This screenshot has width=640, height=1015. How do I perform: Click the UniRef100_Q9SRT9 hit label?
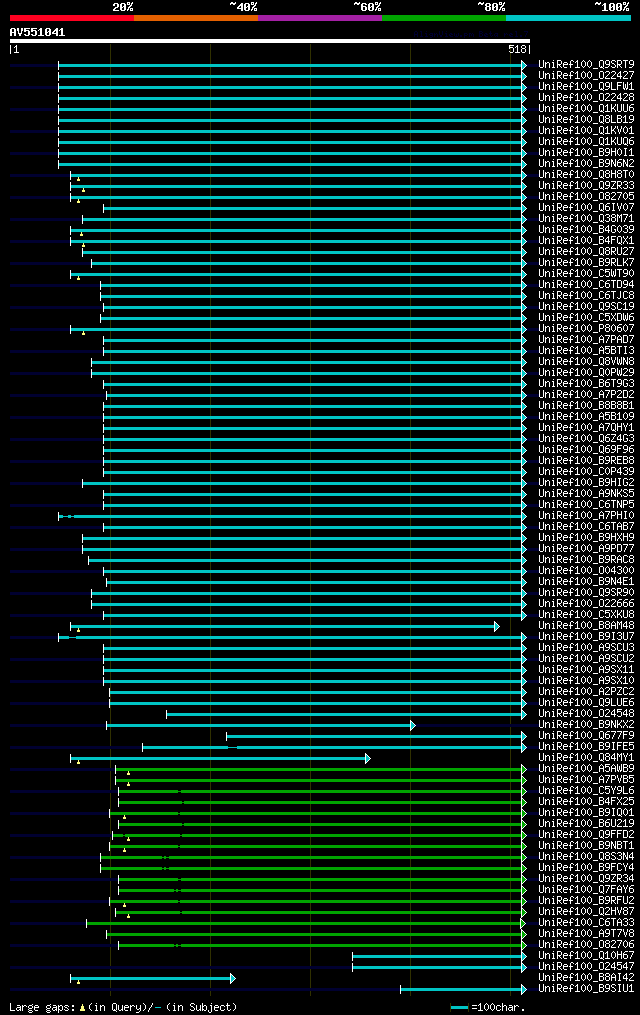click(586, 65)
